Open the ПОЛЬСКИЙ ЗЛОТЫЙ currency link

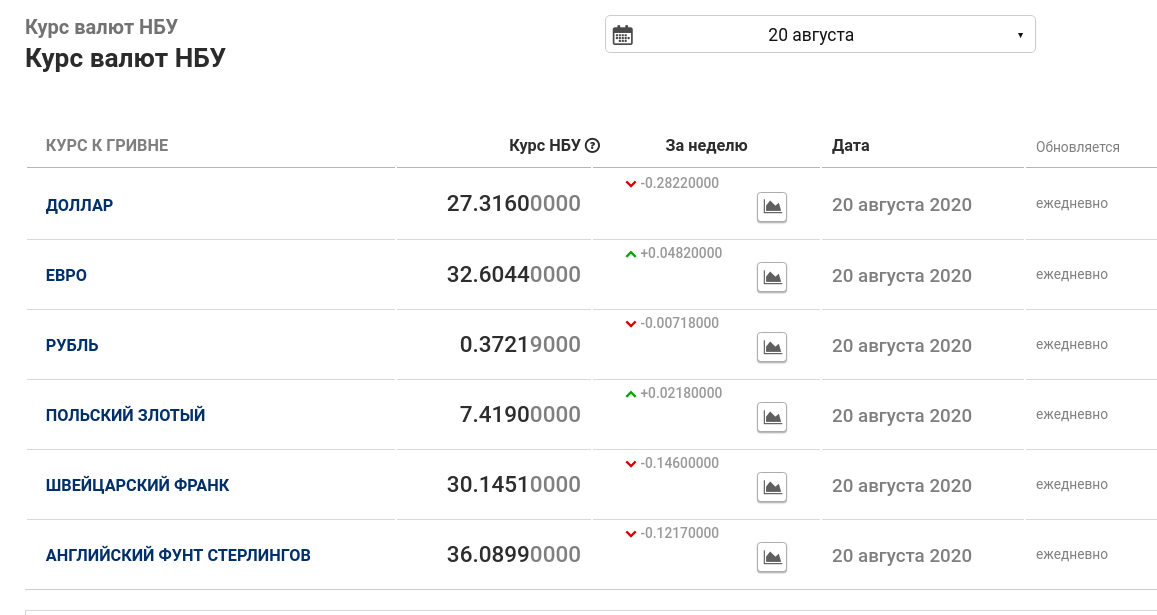(x=125, y=415)
